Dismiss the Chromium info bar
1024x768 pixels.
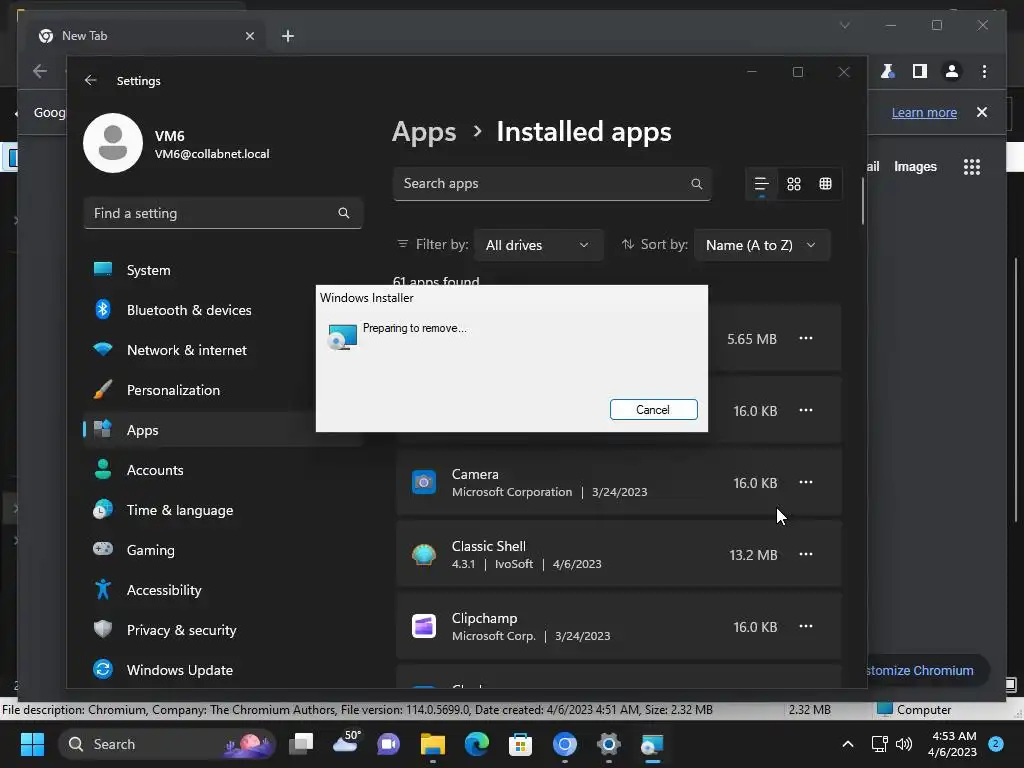(x=982, y=112)
